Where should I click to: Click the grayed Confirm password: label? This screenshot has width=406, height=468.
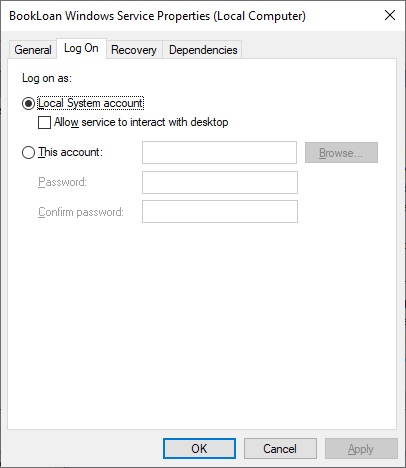[81, 212]
